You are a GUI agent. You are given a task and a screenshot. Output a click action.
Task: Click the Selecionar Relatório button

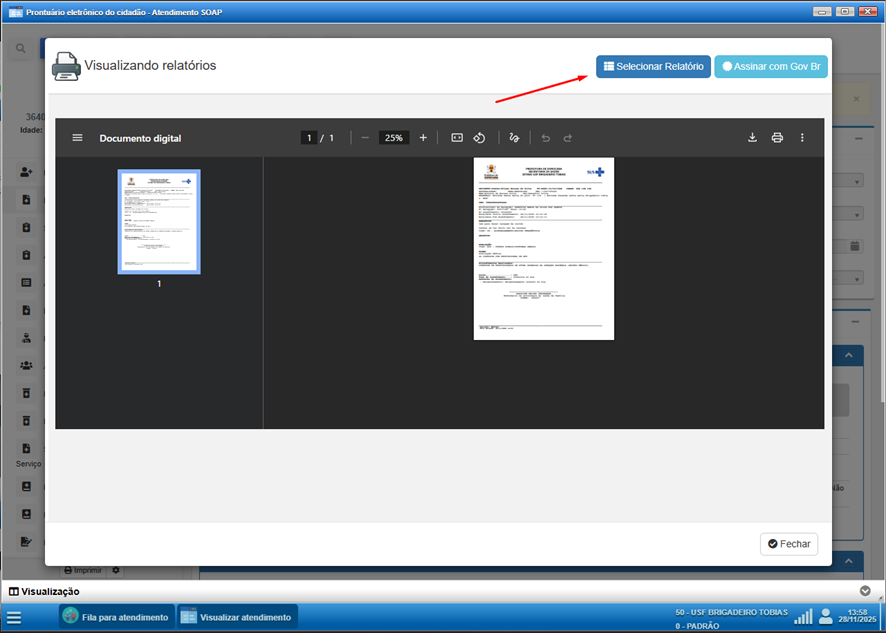pyautogui.click(x=653, y=66)
